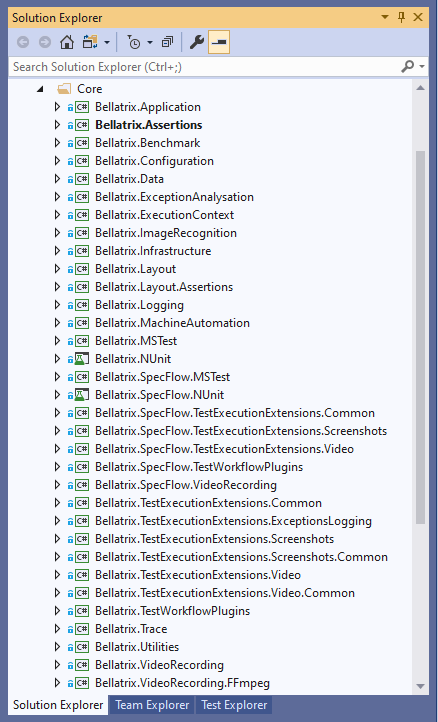Click the Bellatrix.MachineAutomation C# project icon
Screen dimensions: 438x722
(82, 323)
